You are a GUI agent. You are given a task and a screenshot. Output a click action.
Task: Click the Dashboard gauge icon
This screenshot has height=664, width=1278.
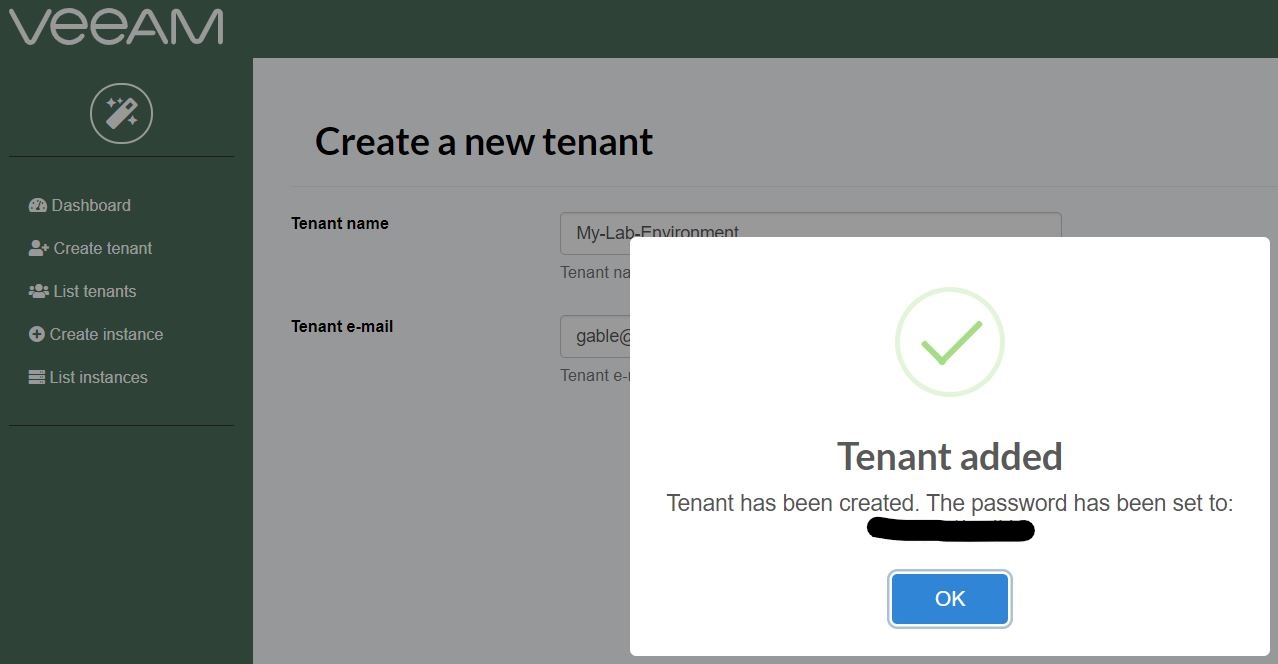[38, 205]
